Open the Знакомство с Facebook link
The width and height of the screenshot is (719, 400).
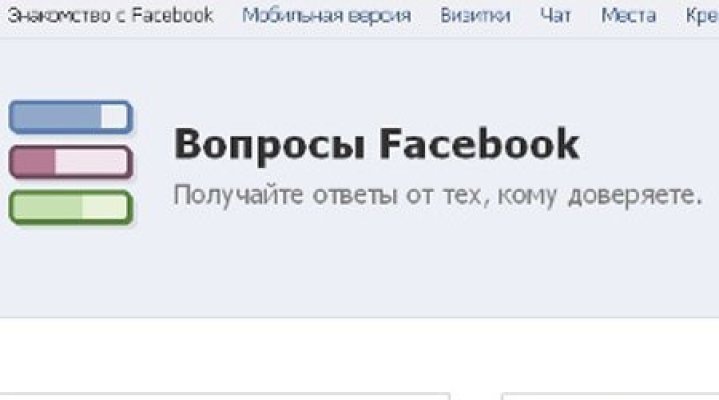111,16
